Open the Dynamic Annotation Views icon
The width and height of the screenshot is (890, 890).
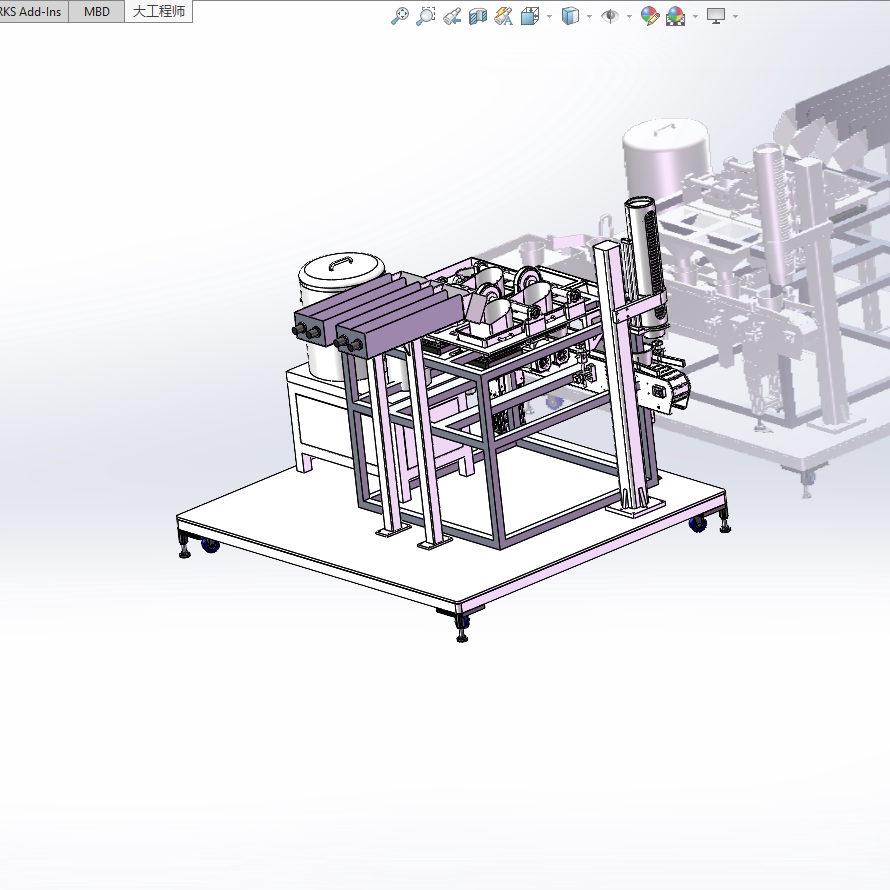[x=503, y=16]
